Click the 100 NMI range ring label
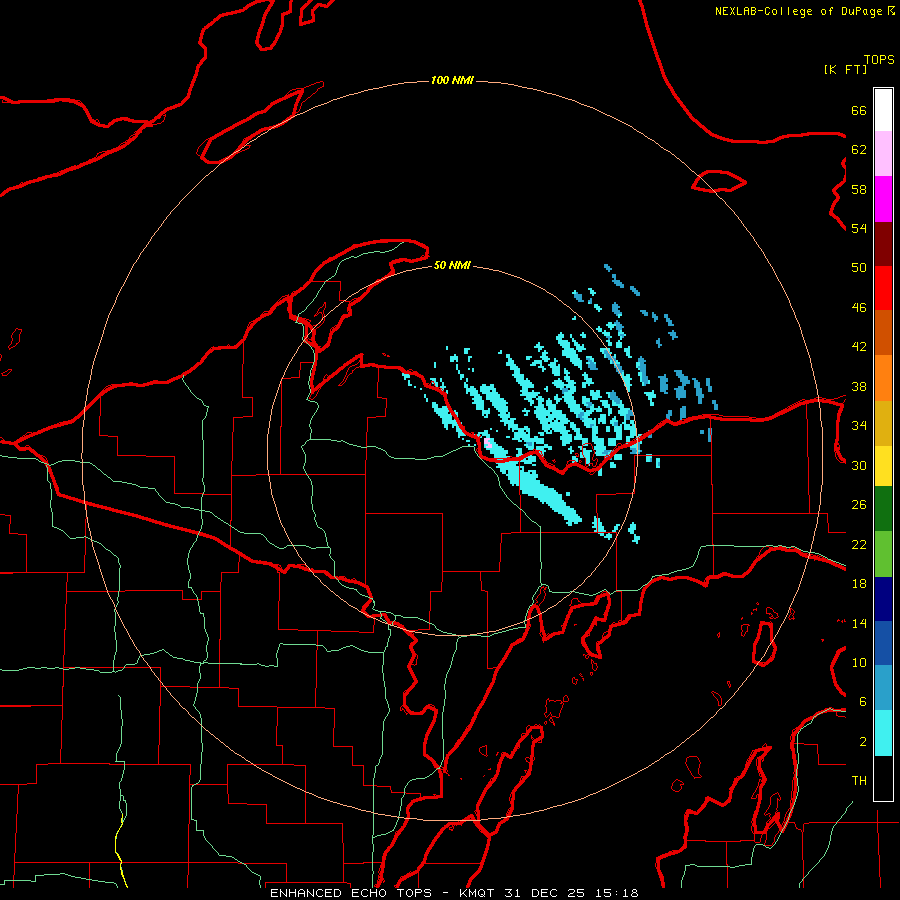The width and height of the screenshot is (900, 900). coord(452,80)
